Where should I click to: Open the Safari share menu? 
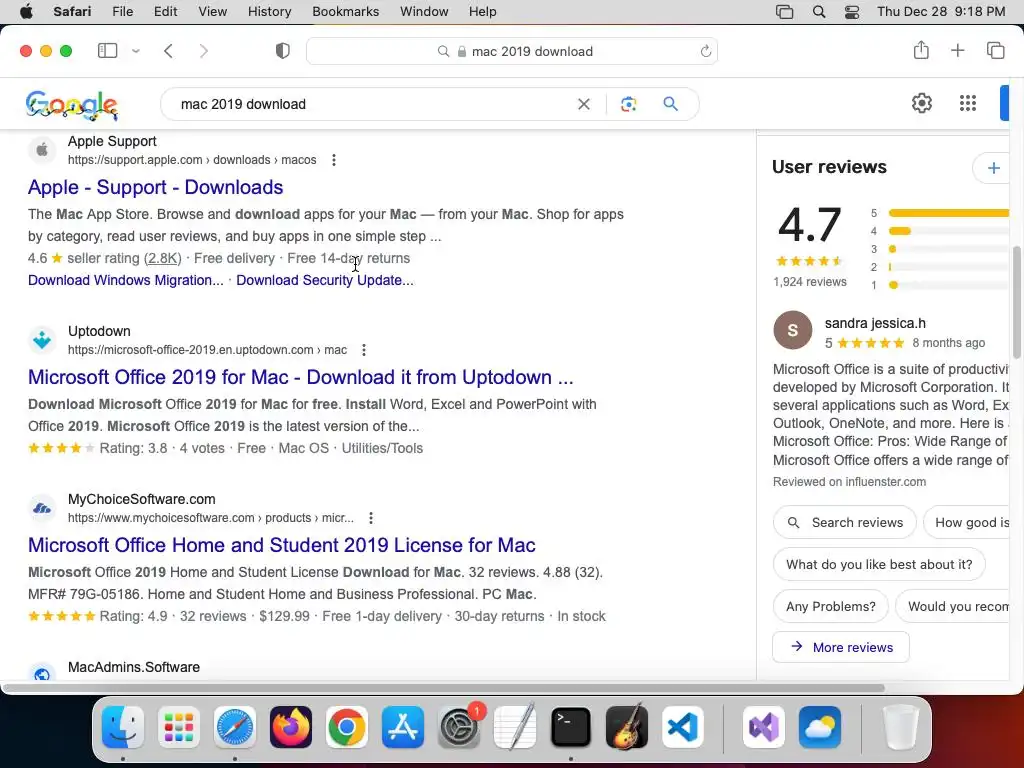click(x=921, y=50)
